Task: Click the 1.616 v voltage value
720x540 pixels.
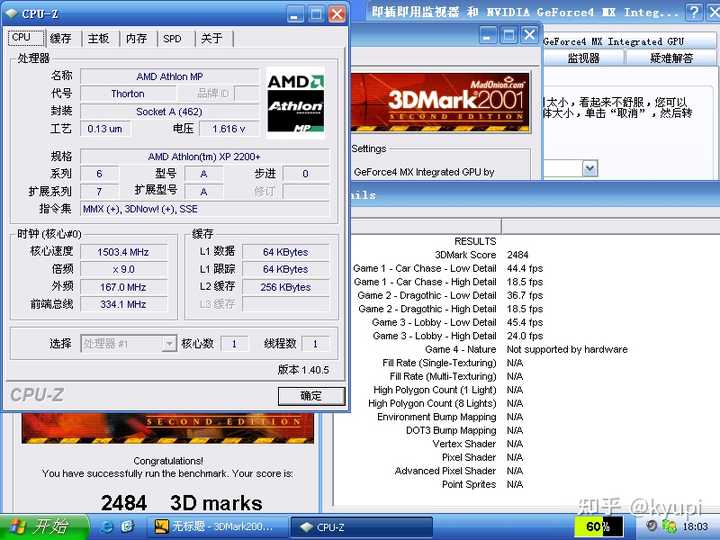Action: [x=229, y=129]
